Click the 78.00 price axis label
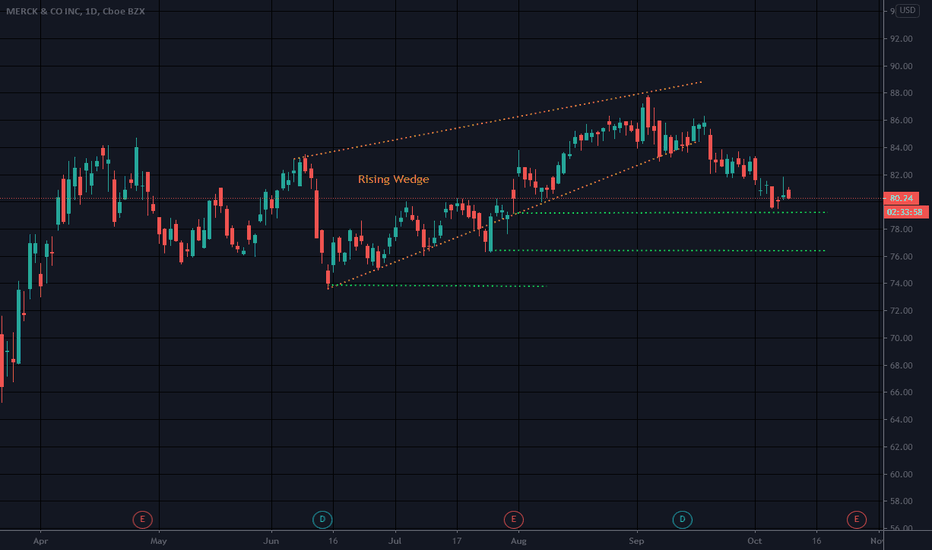 click(900, 229)
